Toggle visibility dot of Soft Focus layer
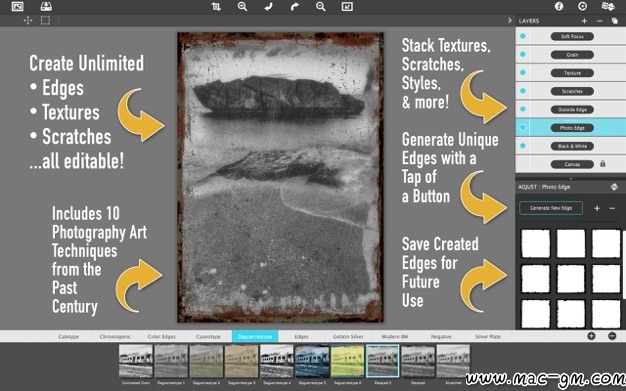 [x=523, y=36]
